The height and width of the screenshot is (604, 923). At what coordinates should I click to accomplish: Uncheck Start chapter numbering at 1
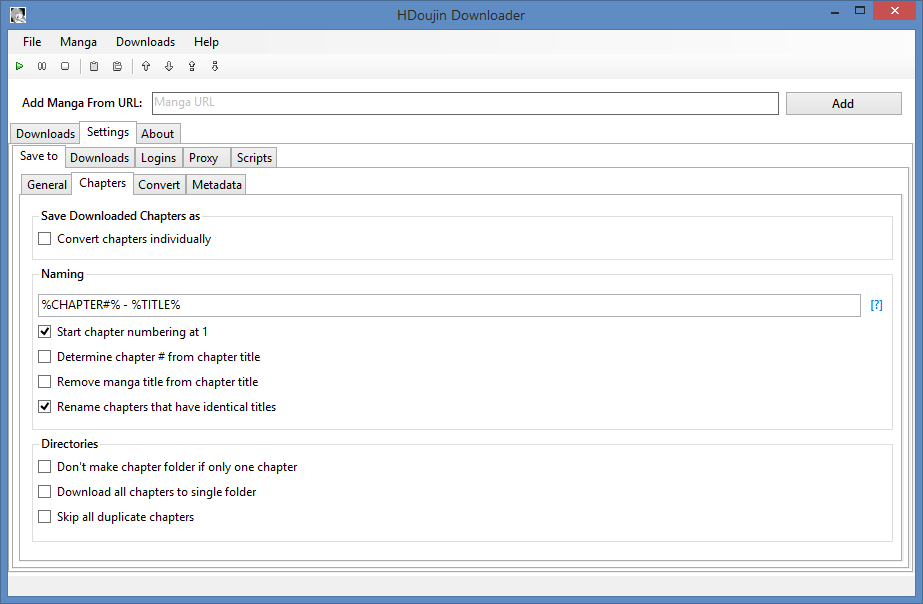(x=45, y=332)
